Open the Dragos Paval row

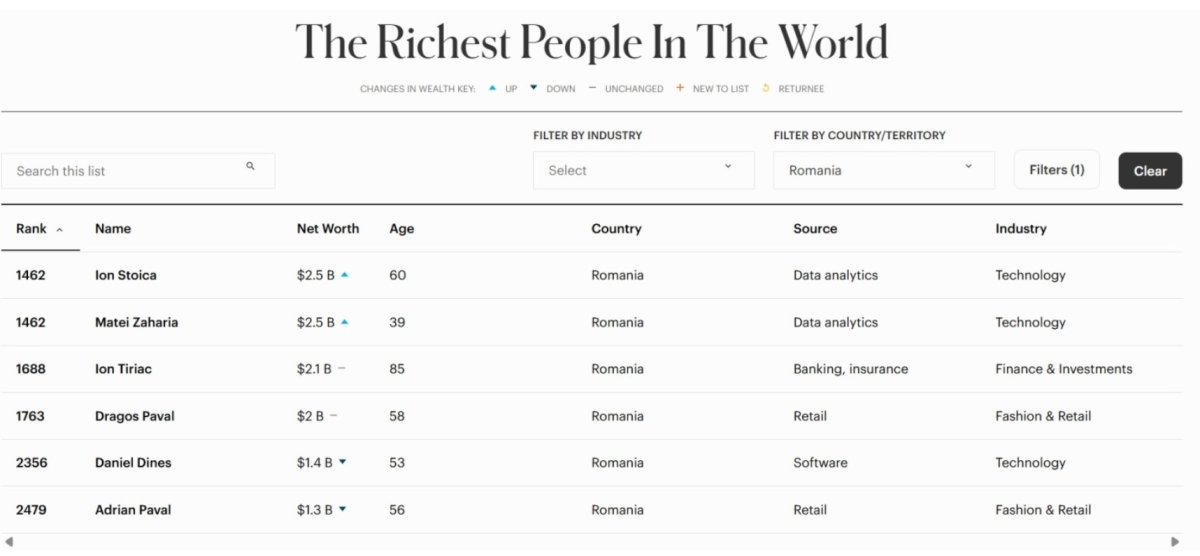click(x=134, y=416)
